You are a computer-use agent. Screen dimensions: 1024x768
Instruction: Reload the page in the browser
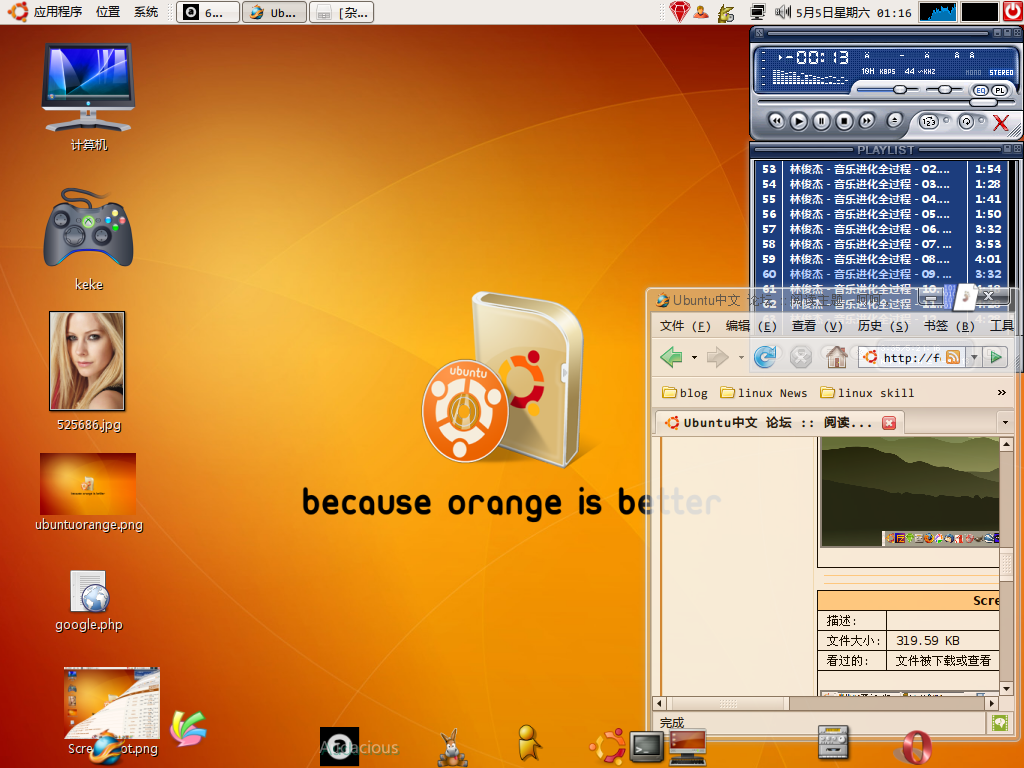(765, 357)
